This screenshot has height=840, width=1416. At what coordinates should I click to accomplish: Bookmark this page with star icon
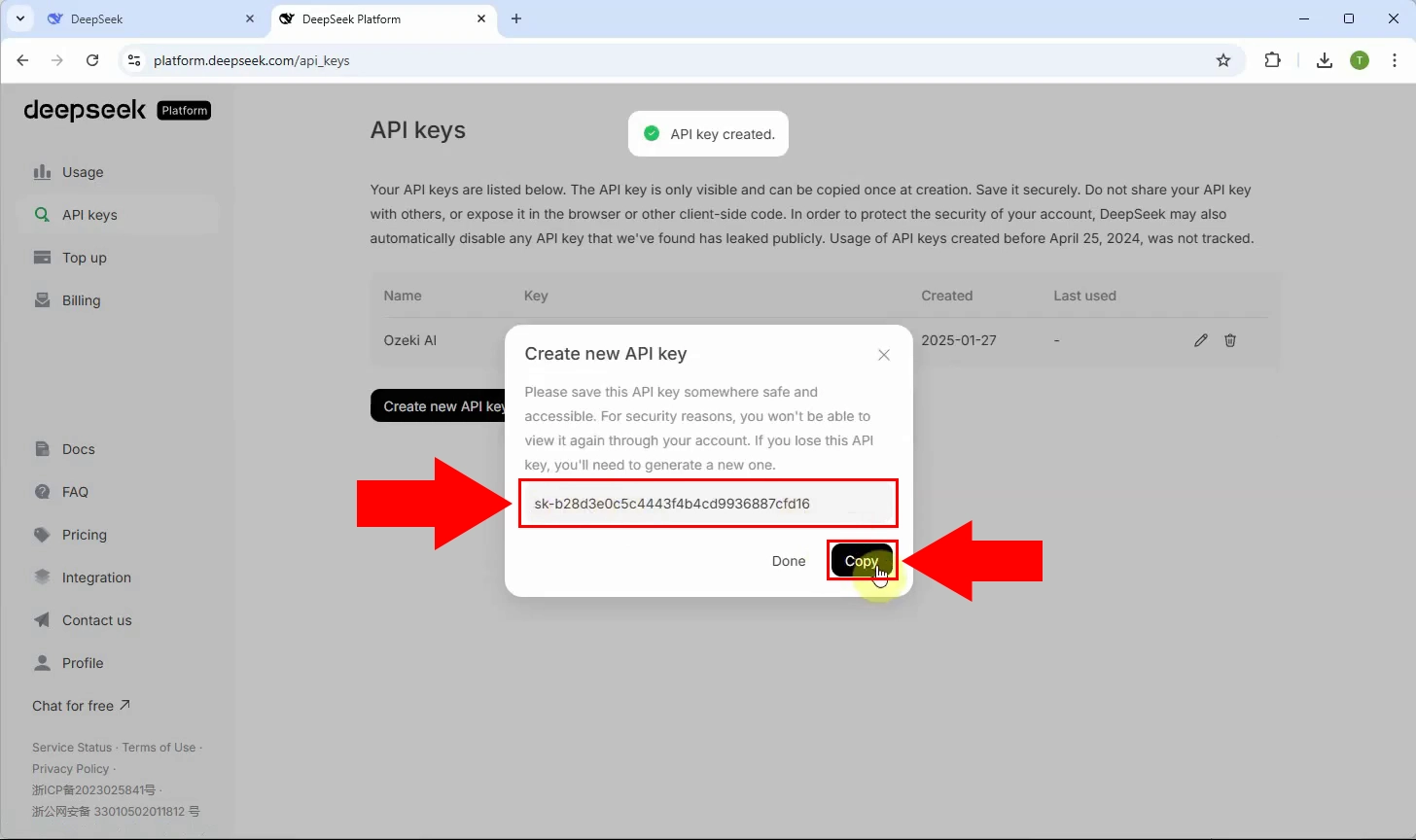coord(1223,60)
